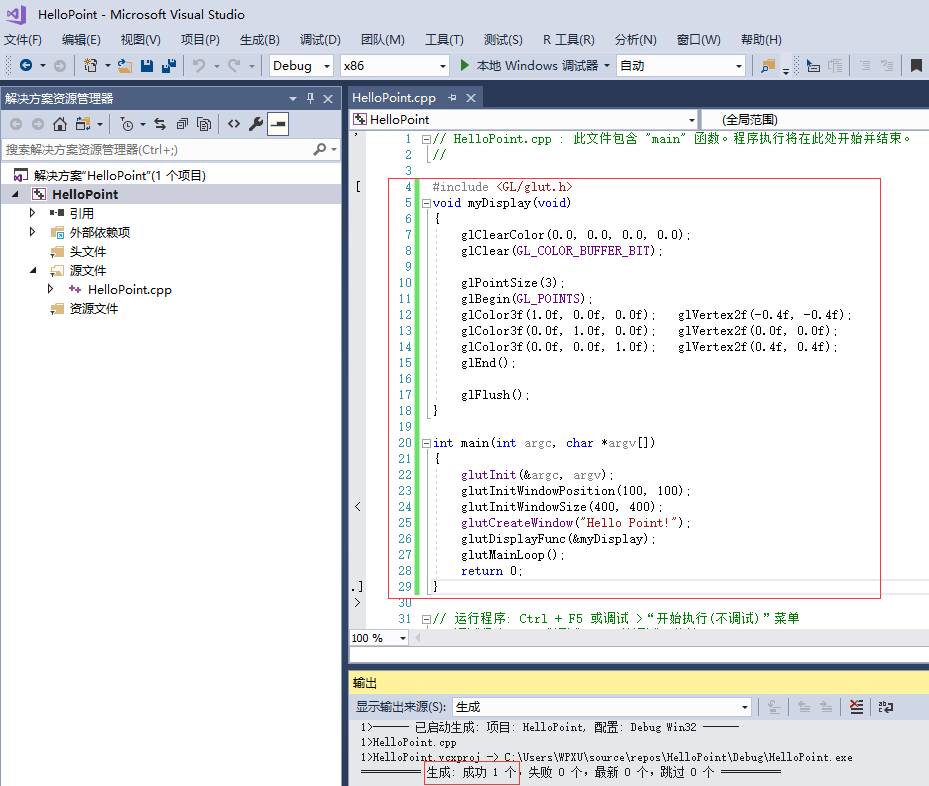Click the View Code angle-brackets icon
Image resolution: width=929 pixels, height=786 pixels.
click(x=234, y=124)
